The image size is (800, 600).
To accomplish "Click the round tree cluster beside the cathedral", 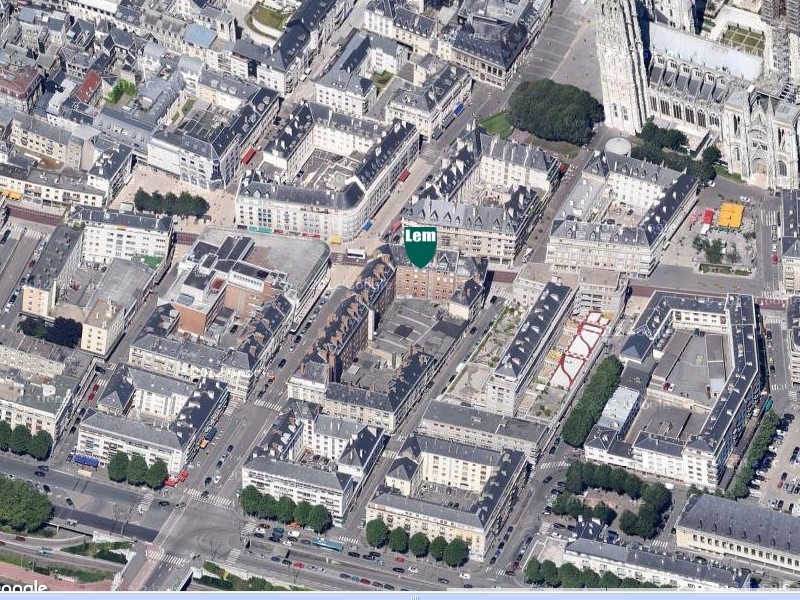I will (x=555, y=110).
